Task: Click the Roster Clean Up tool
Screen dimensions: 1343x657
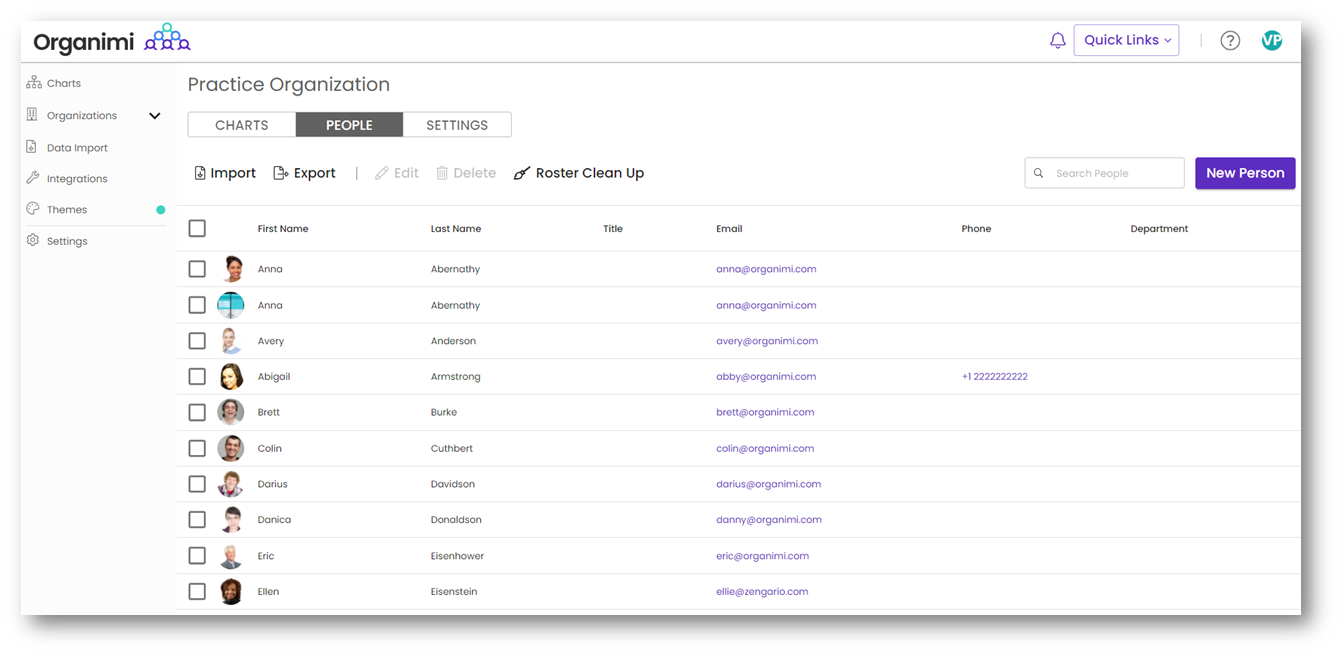Action: click(579, 173)
